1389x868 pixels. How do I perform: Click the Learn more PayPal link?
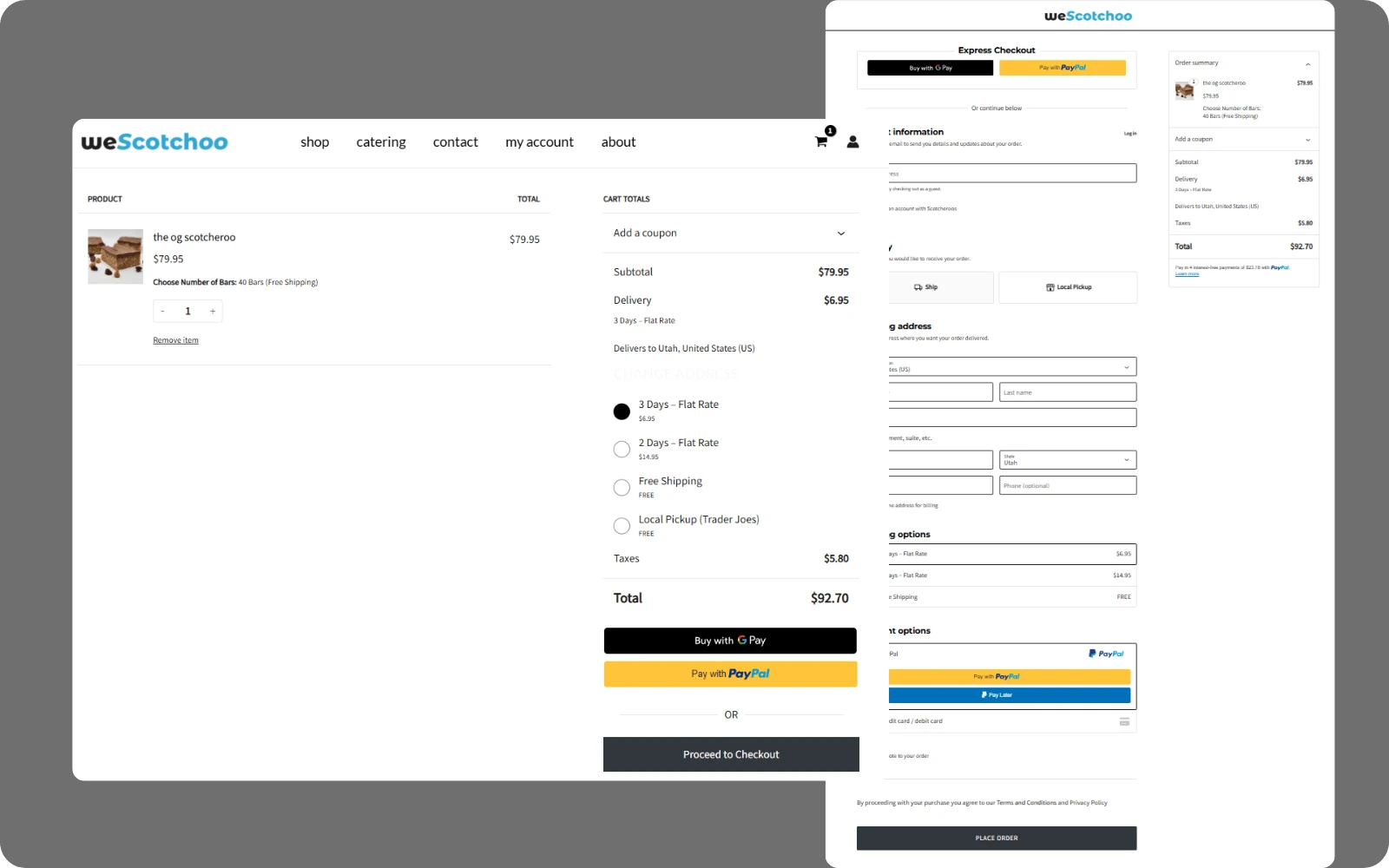1187,274
